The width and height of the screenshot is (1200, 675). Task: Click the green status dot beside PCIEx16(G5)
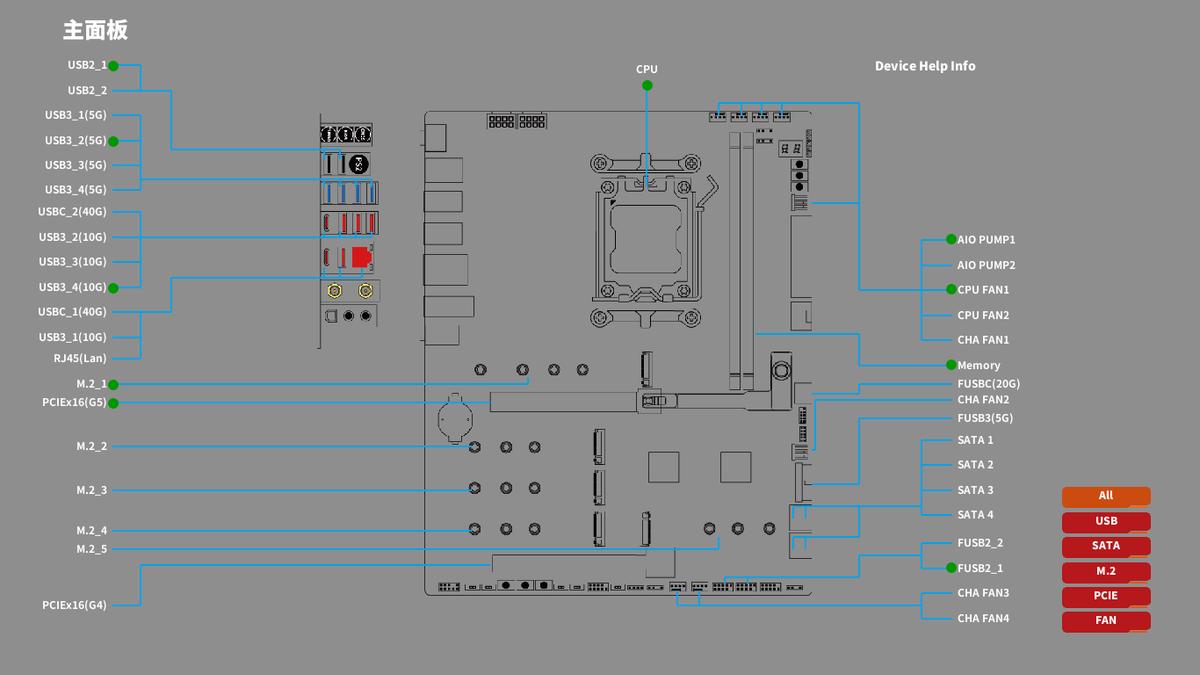(x=114, y=403)
